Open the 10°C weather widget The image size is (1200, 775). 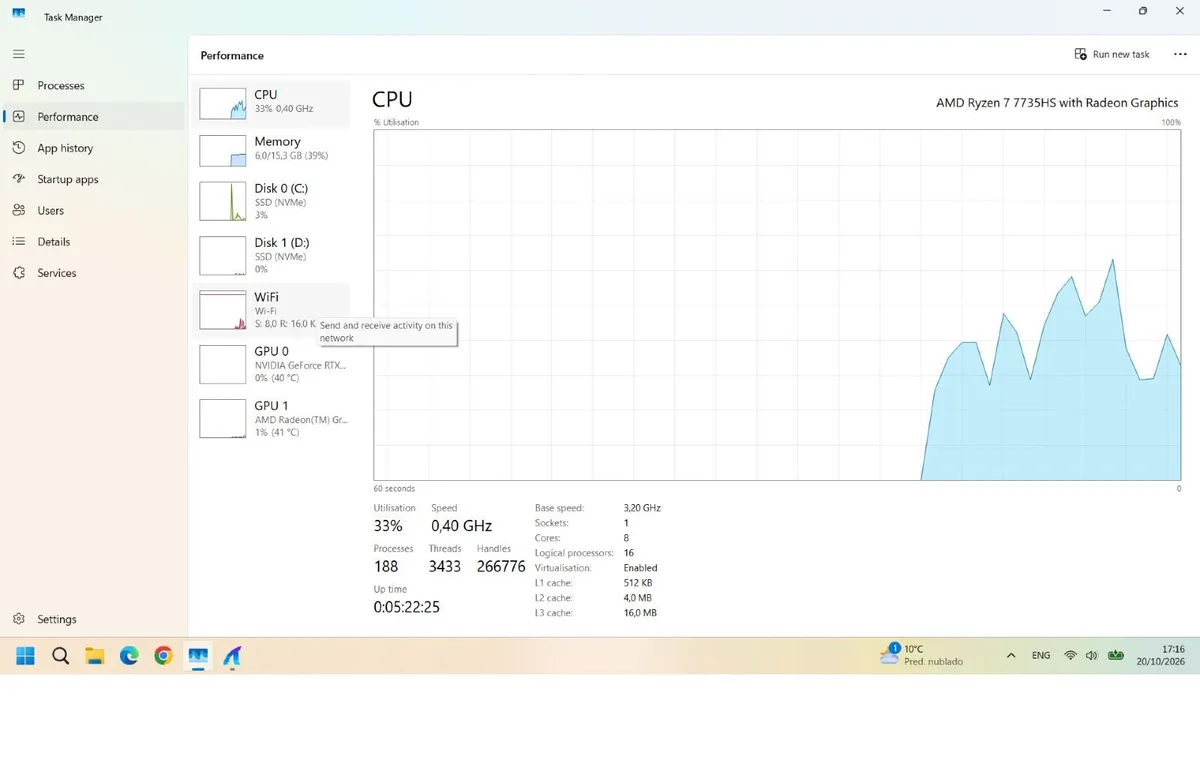(922, 655)
